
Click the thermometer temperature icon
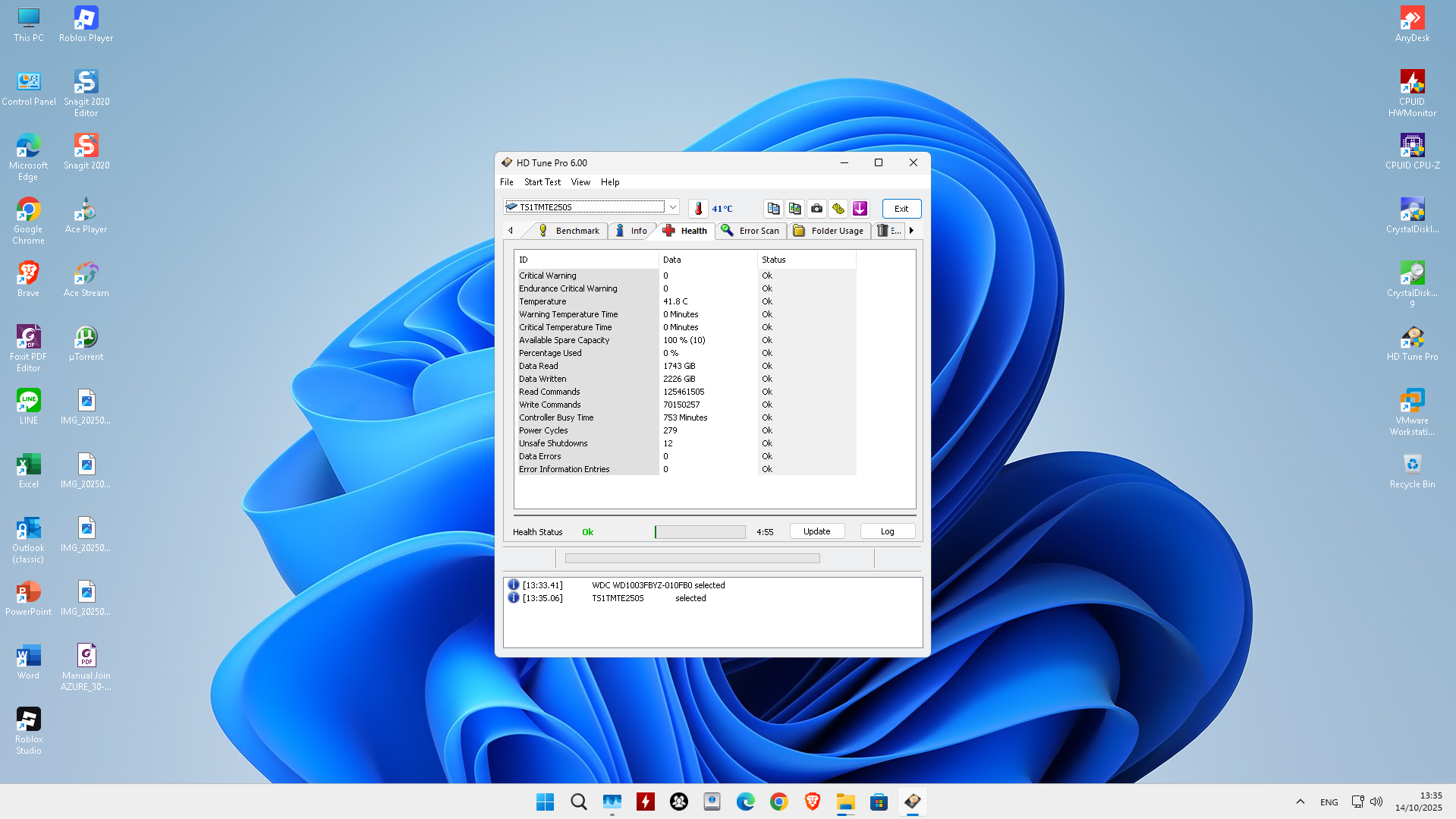698,209
